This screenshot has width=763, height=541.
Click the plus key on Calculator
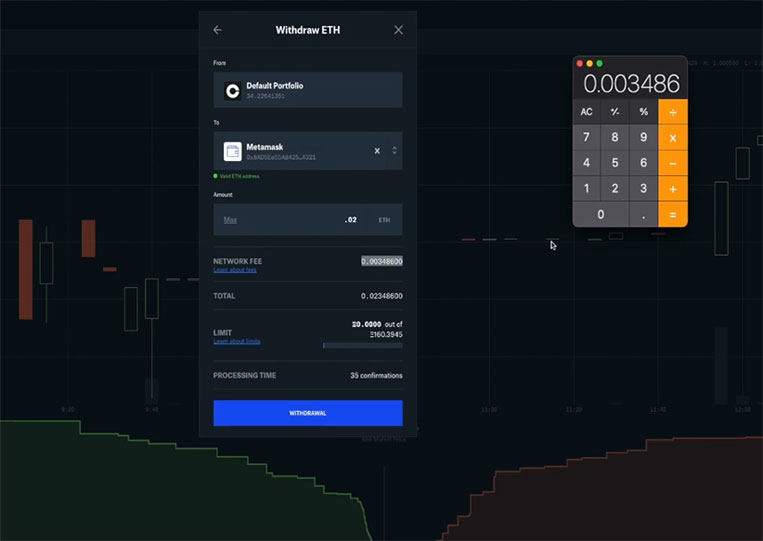point(672,188)
